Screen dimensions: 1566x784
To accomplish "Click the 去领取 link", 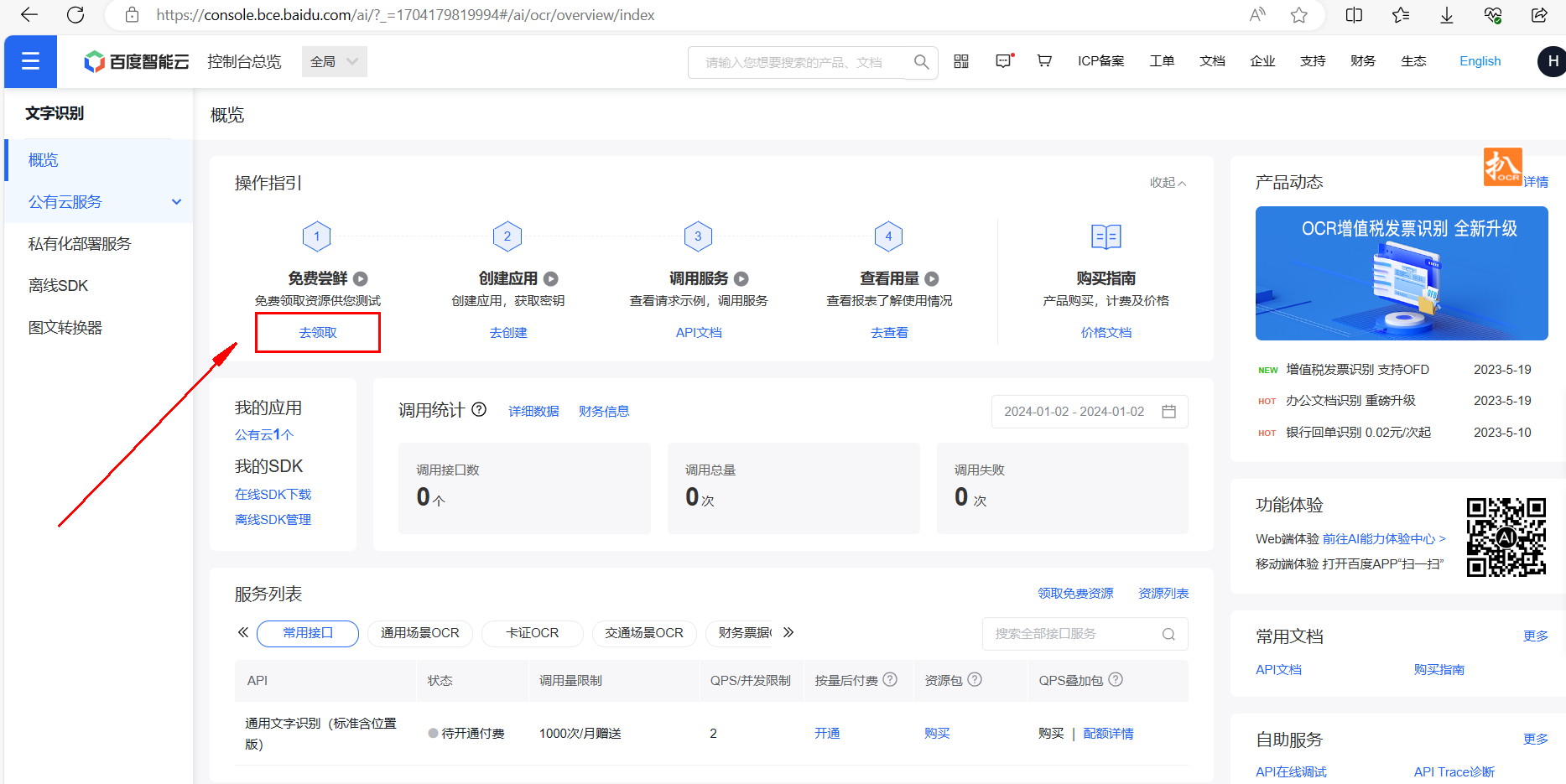I will tap(318, 333).
